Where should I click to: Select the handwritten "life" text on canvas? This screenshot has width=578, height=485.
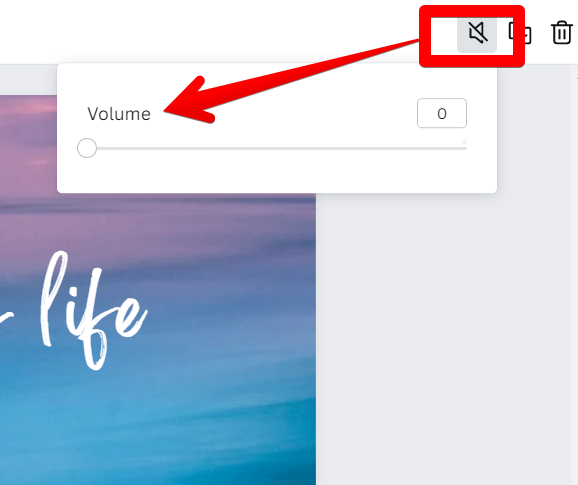[x=93, y=310]
